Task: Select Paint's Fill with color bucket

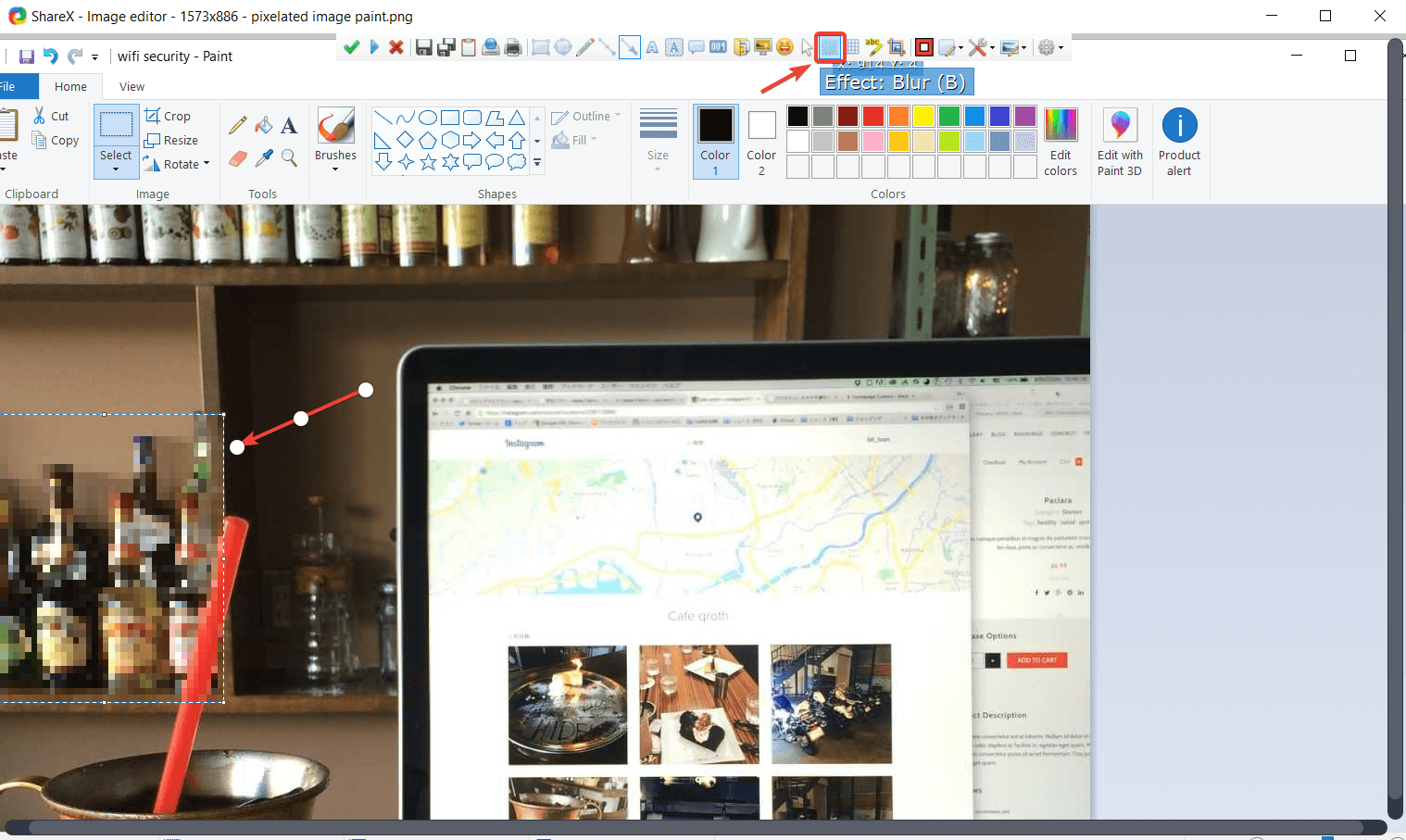Action: coord(264,125)
